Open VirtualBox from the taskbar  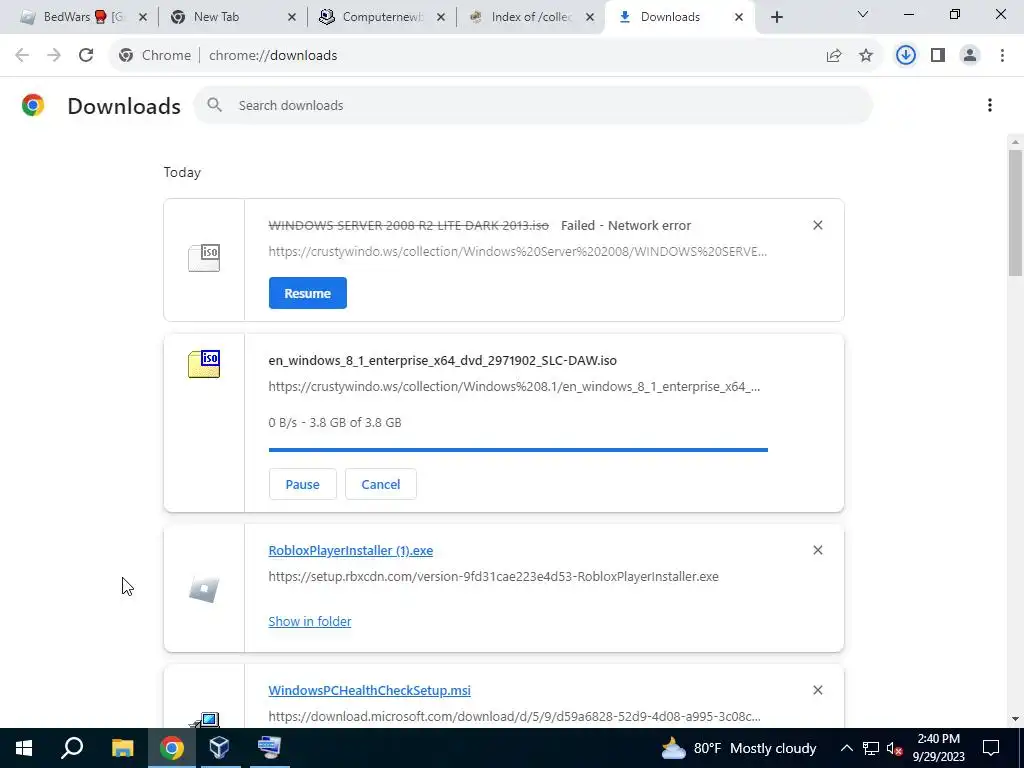tap(219, 748)
